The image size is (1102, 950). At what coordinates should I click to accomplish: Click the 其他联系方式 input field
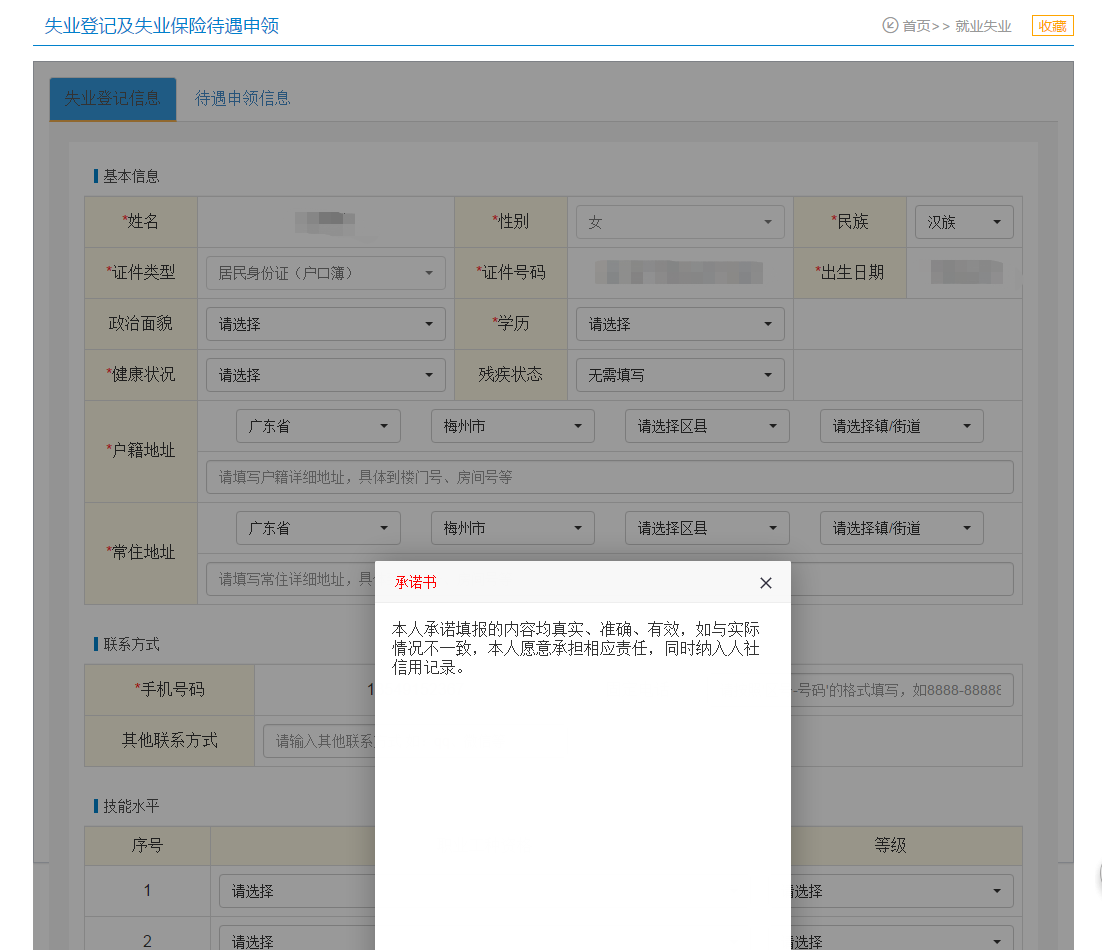point(318,741)
